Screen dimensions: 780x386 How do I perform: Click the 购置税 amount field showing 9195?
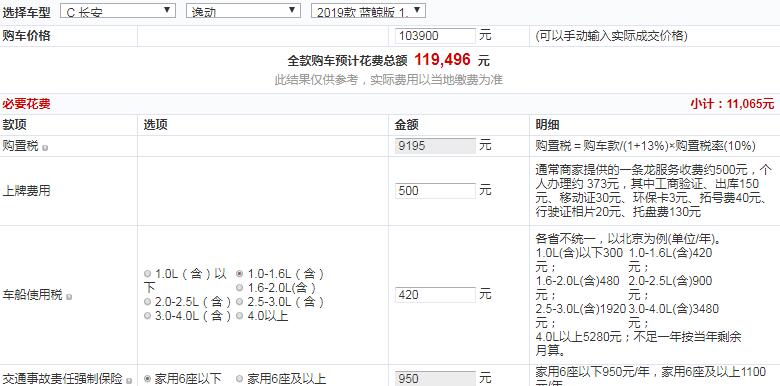435,146
